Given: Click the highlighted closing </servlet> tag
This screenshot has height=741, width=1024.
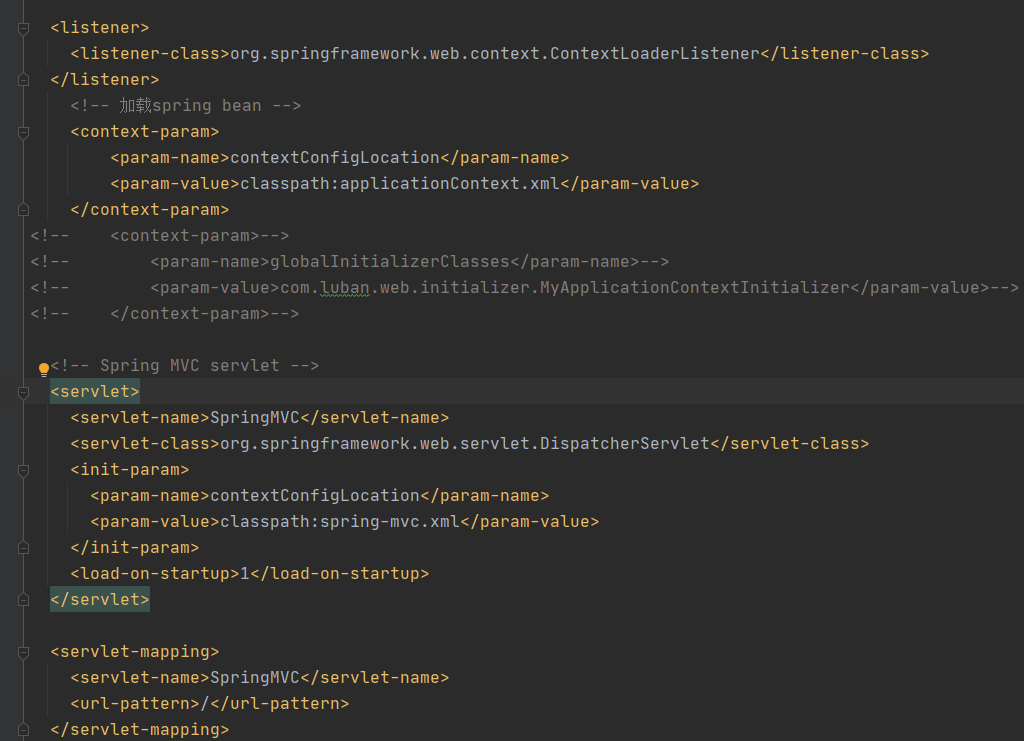Looking at the screenshot, I should coord(100,599).
